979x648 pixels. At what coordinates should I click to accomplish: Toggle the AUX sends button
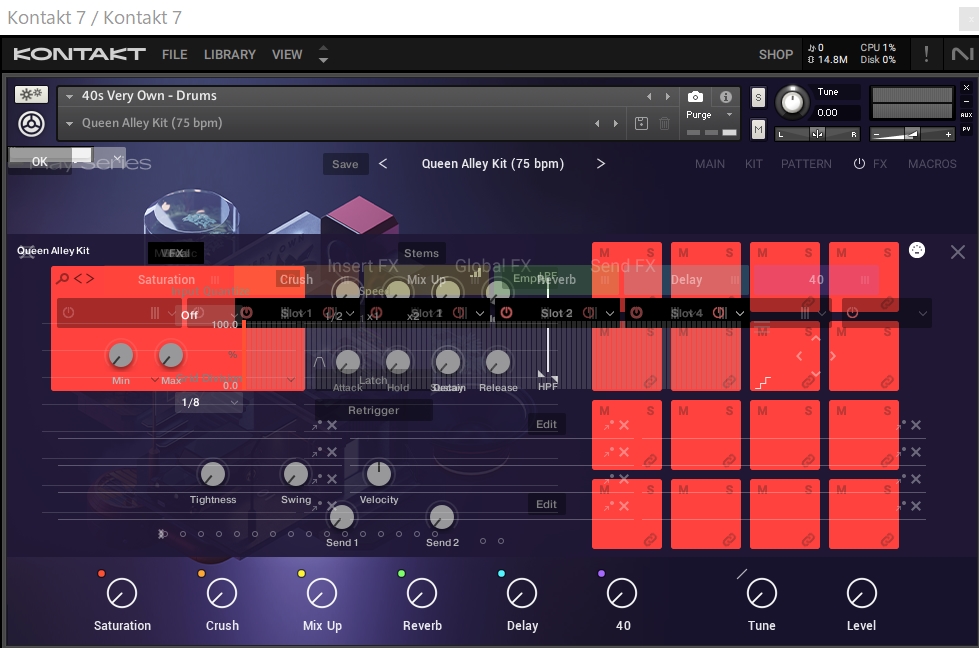pos(966,115)
